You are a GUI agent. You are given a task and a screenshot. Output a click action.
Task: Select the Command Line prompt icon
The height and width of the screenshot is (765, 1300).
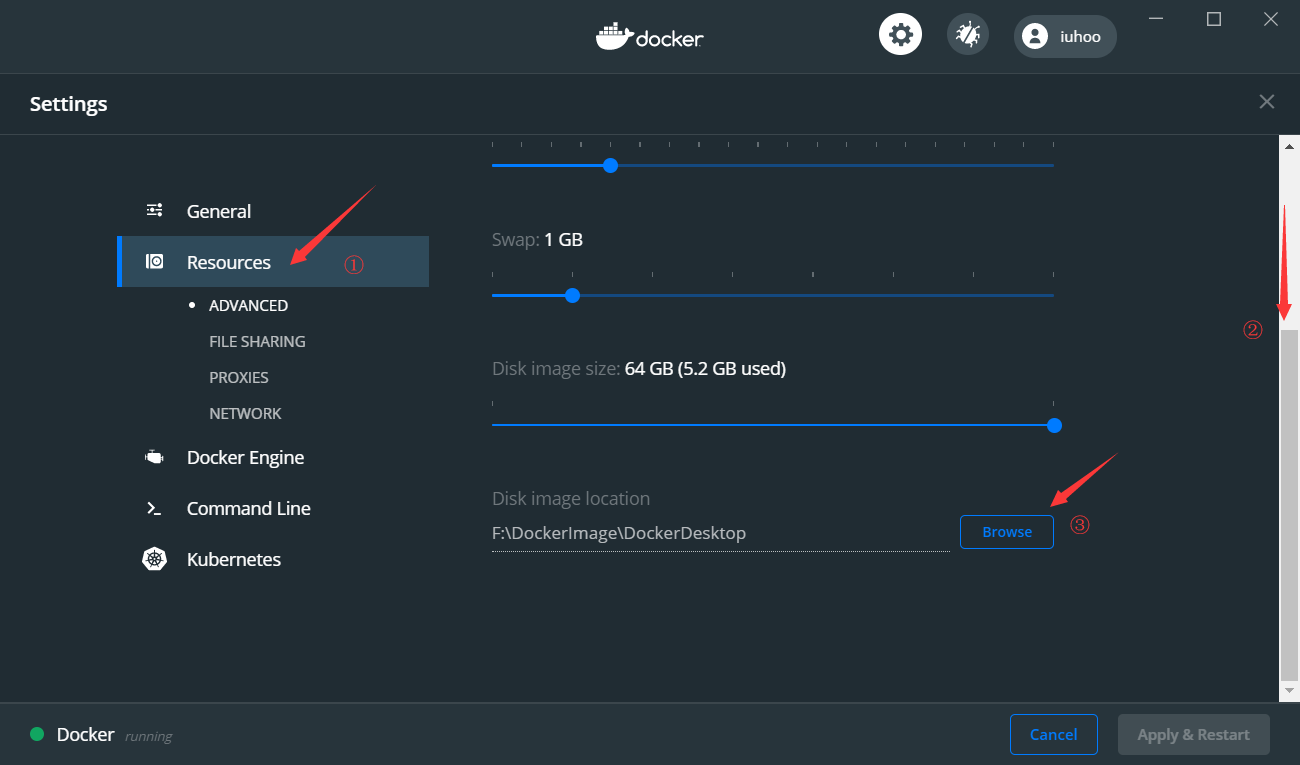(154, 508)
